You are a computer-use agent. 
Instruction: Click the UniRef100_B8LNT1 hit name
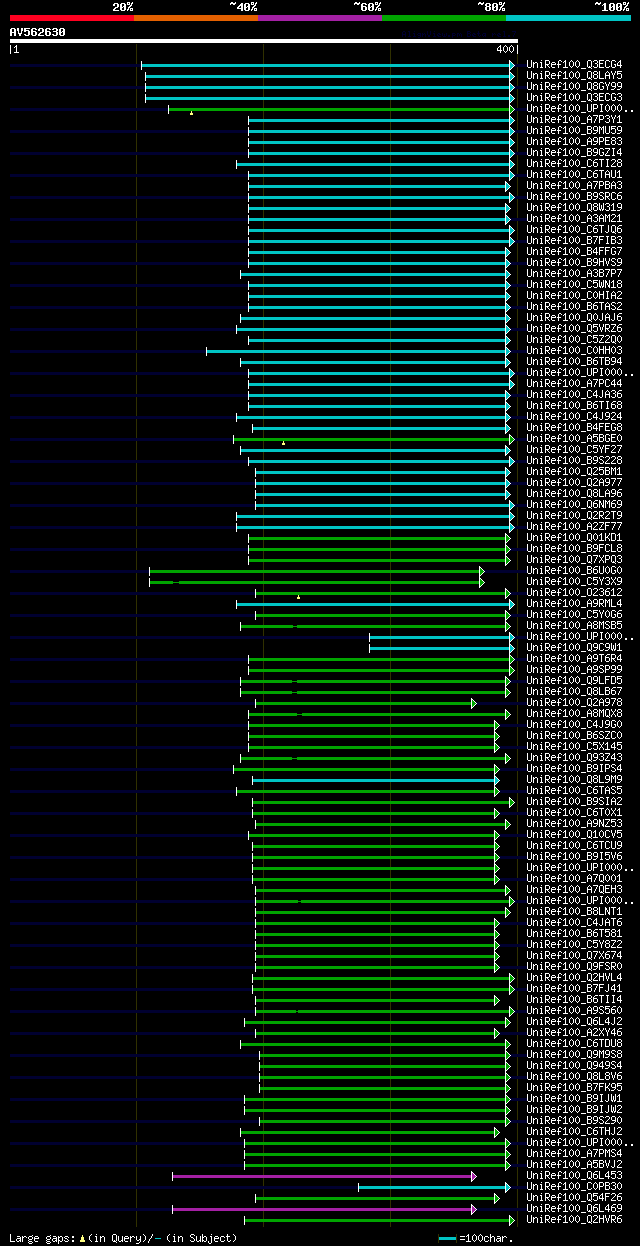pyautogui.click(x=574, y=912)
